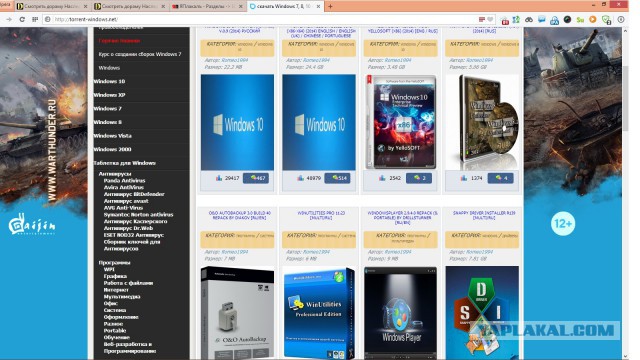The height and width of the screenshot is (360, 640).
Task: Open WinUtilities Professional Edition thumbnail
Action: pos(319,313)
